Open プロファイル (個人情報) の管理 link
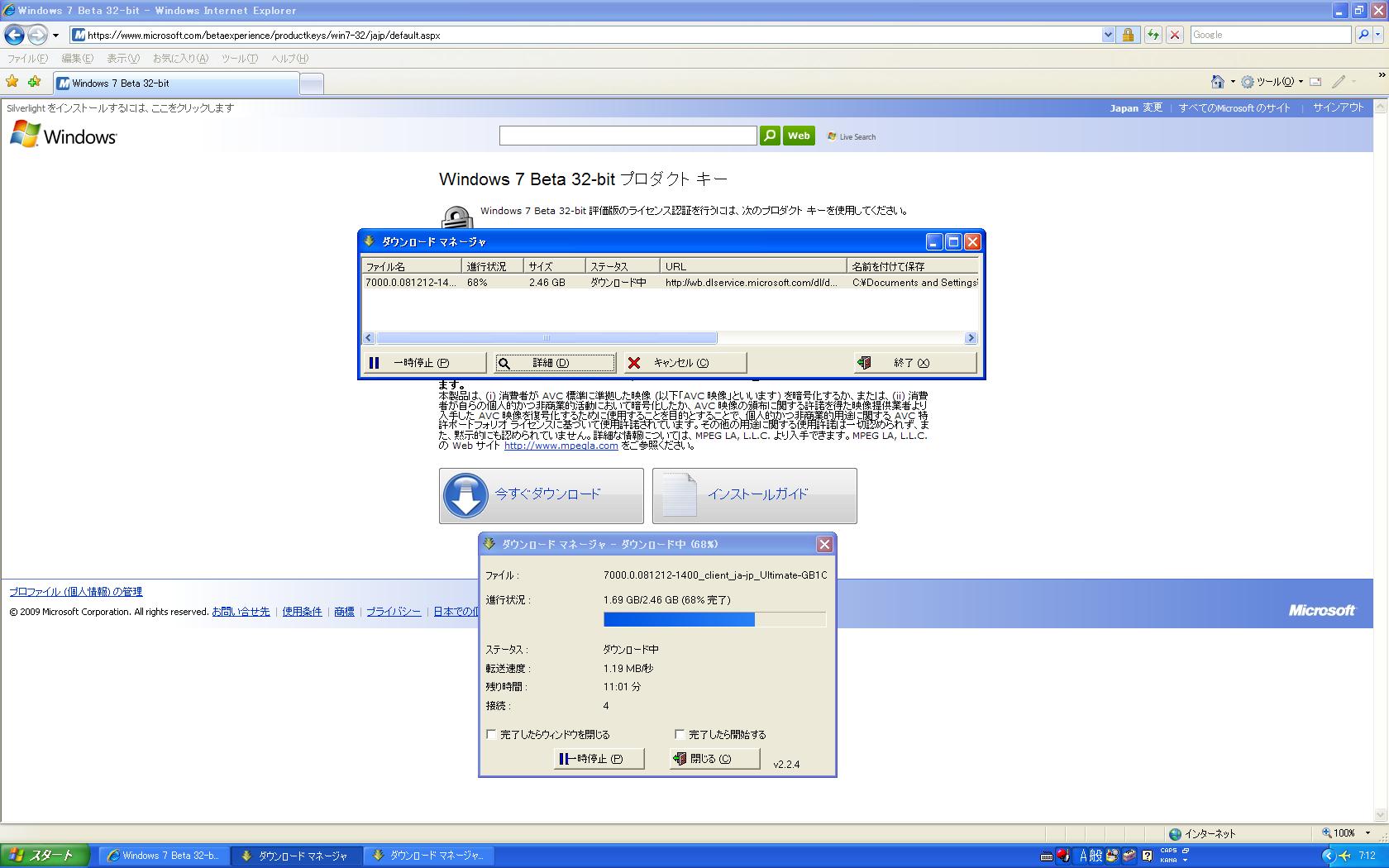The width and height of the screenshot is (1389, 868). [76, 592]
